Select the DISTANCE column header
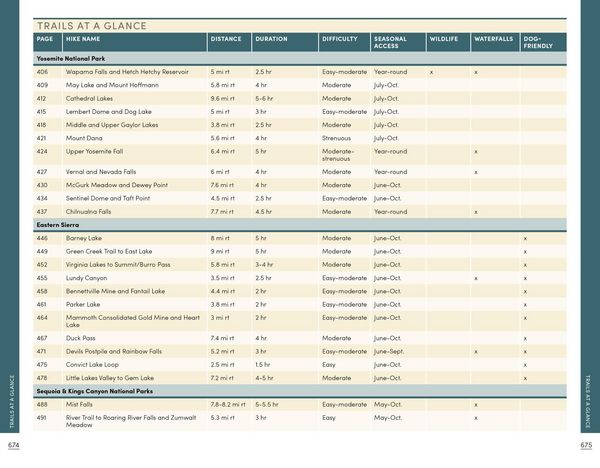This screenshot has height=468, width=600. [226, 39]
